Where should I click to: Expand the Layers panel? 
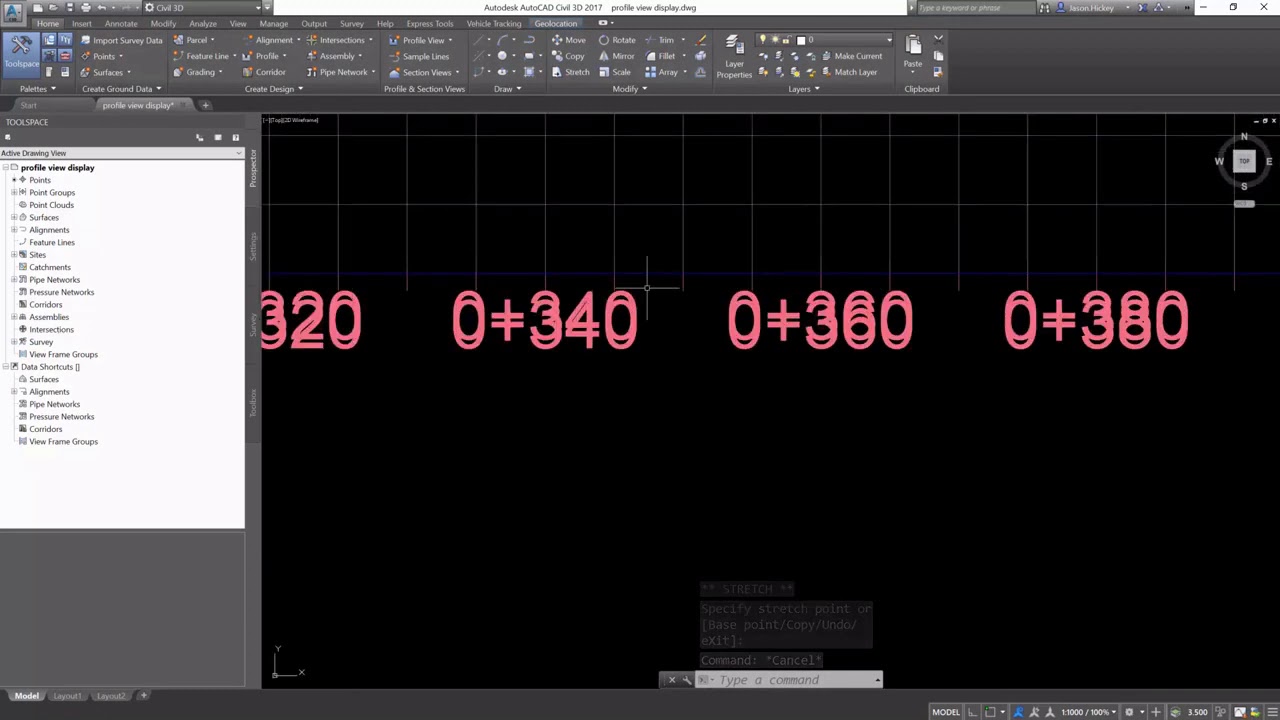pos(804,89)
